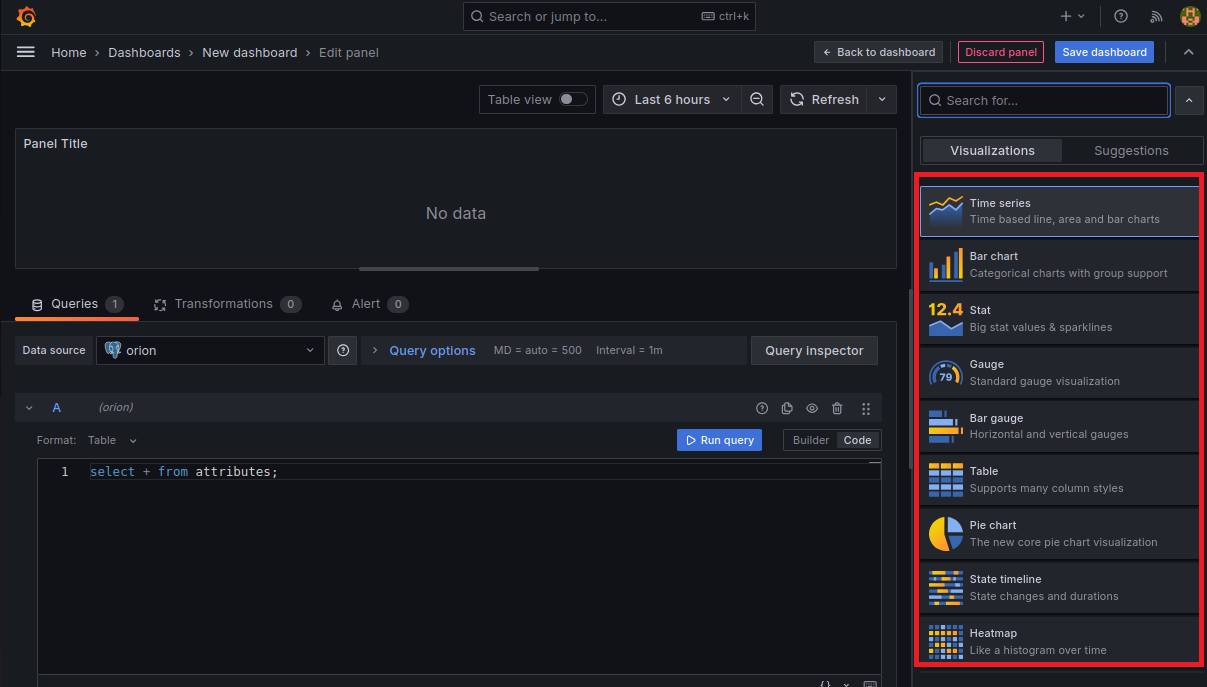1207x687 pixels.
Task: Go to the Home breadcrumb
Action: (x=69, y=52)
